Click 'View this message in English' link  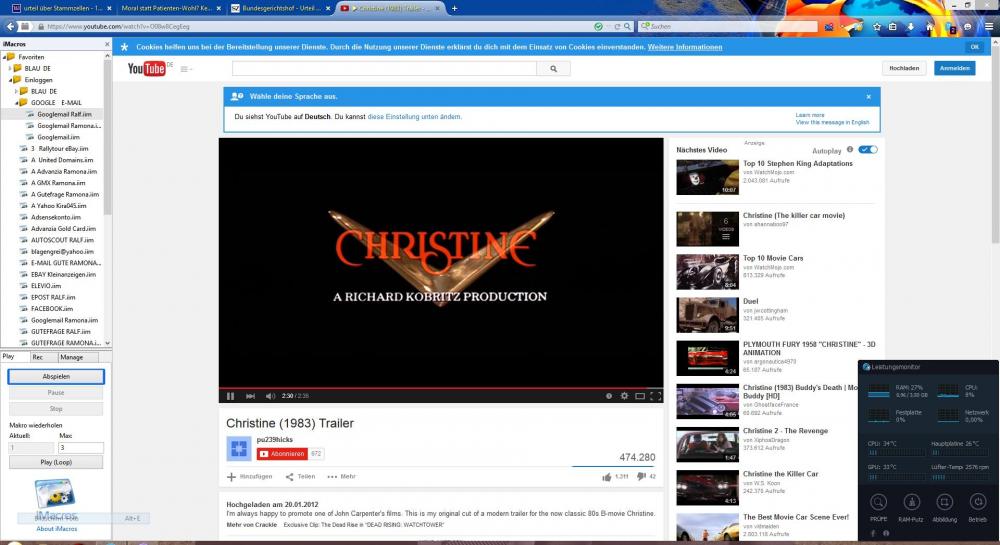click(x=832, y=122)
